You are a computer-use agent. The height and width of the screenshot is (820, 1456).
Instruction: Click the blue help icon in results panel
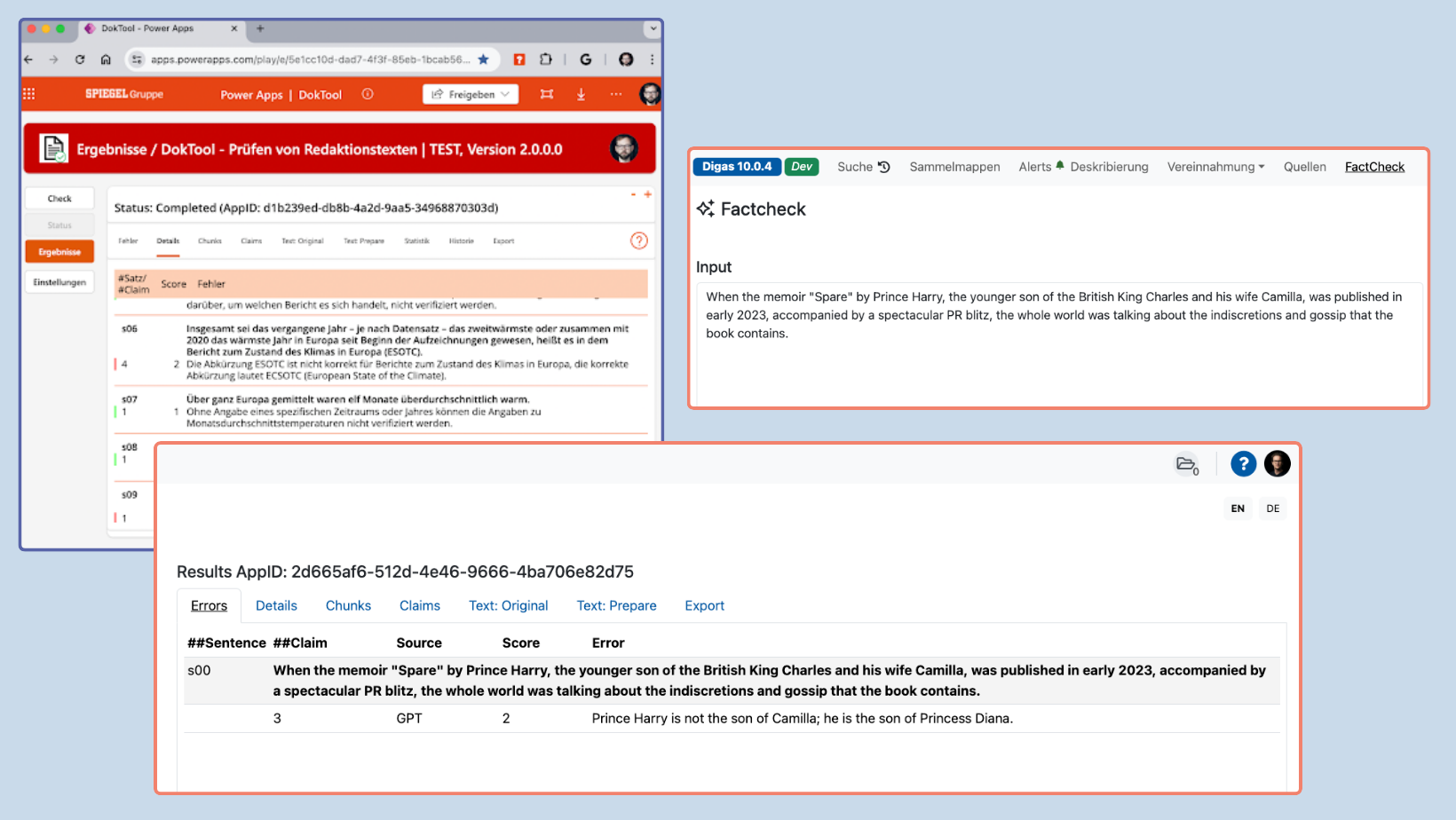tap(1243, 463)
